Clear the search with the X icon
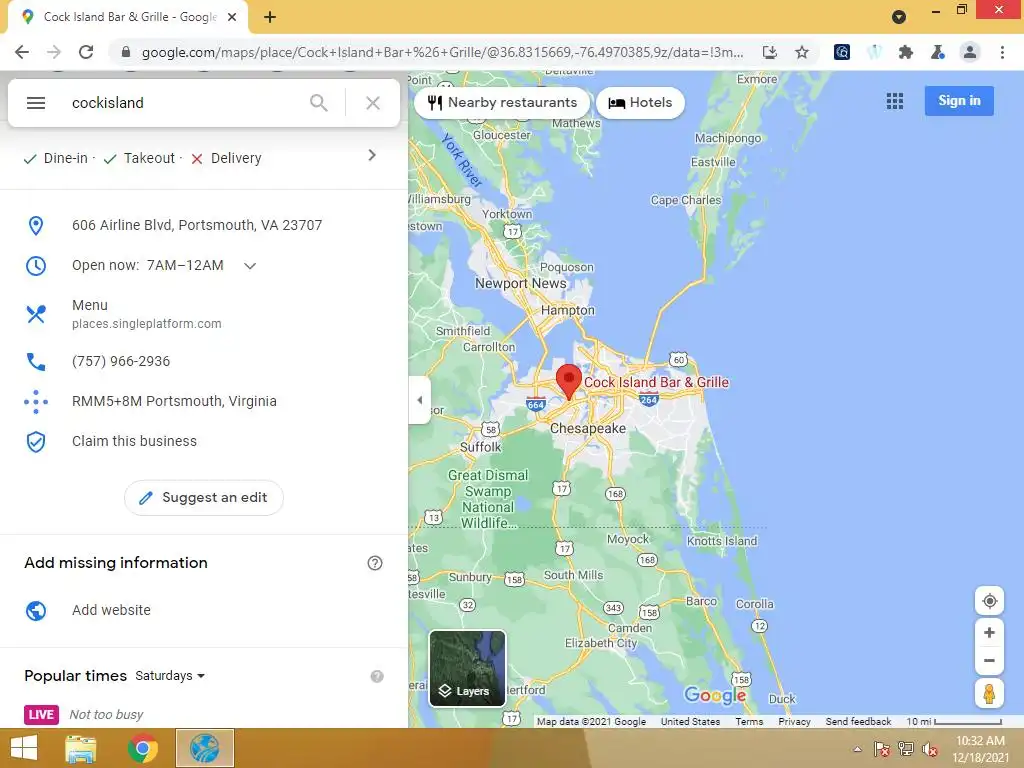The width and height of the screenshot is (1024, 768). point(373,103)
